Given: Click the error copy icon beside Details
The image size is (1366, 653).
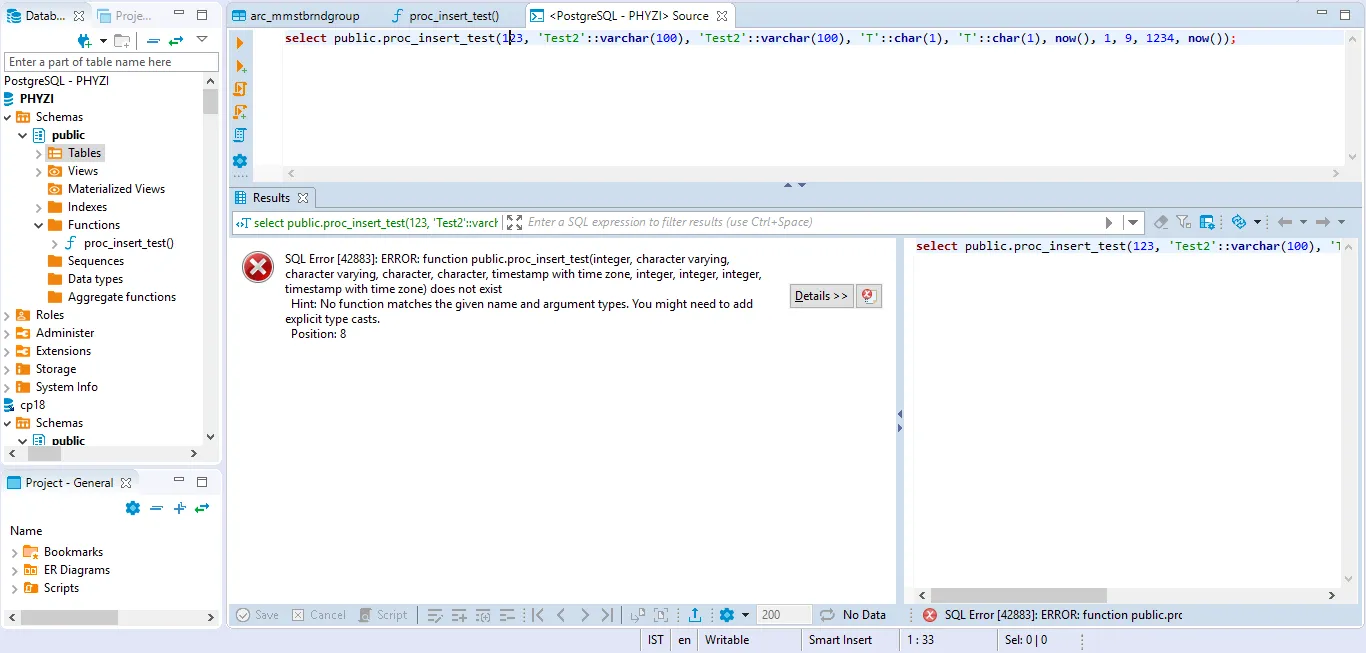Looking at the screenshot, I should tap(869, 296).
